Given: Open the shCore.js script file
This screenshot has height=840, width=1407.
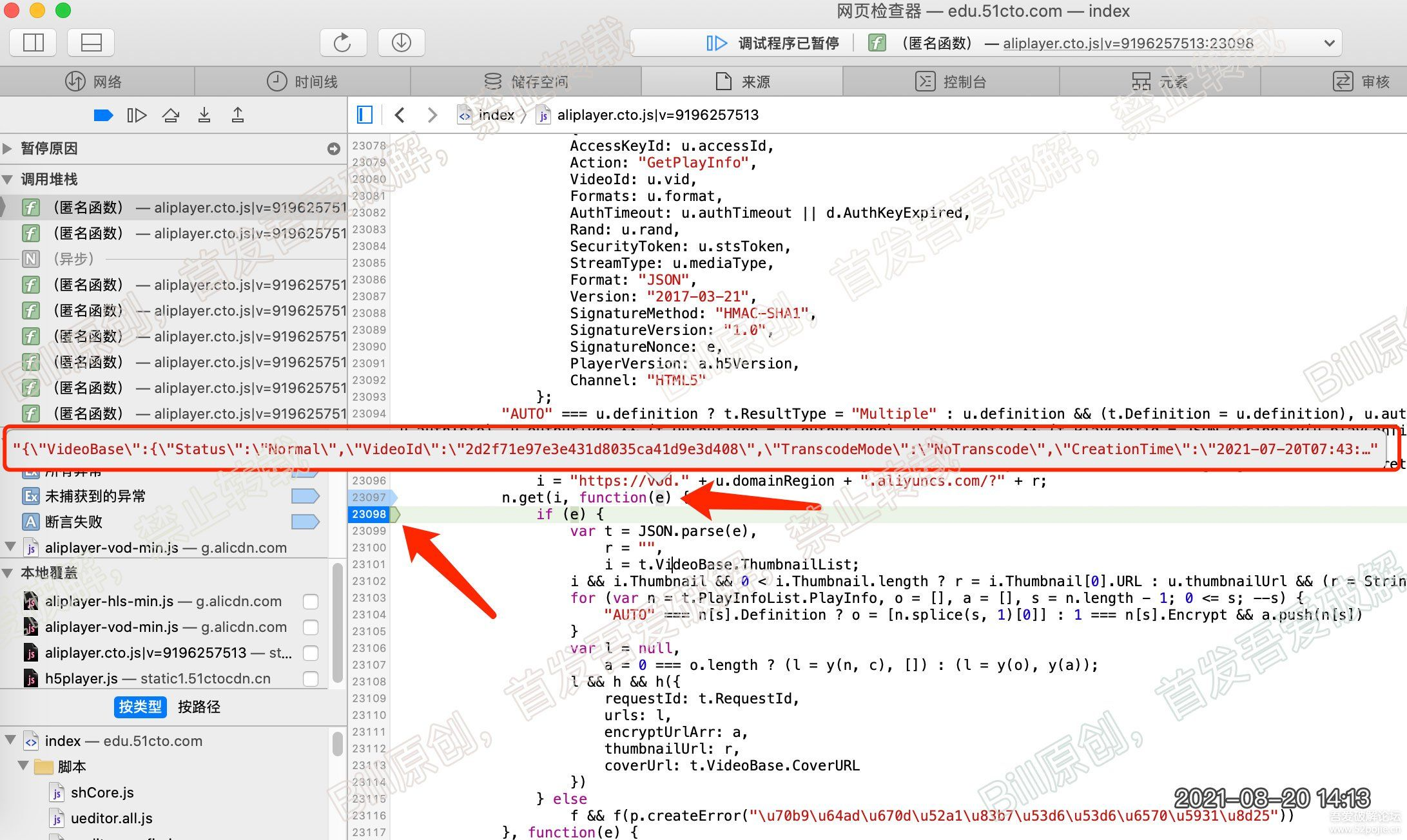Looking at the screenshot, I should [x=102, y=792].
